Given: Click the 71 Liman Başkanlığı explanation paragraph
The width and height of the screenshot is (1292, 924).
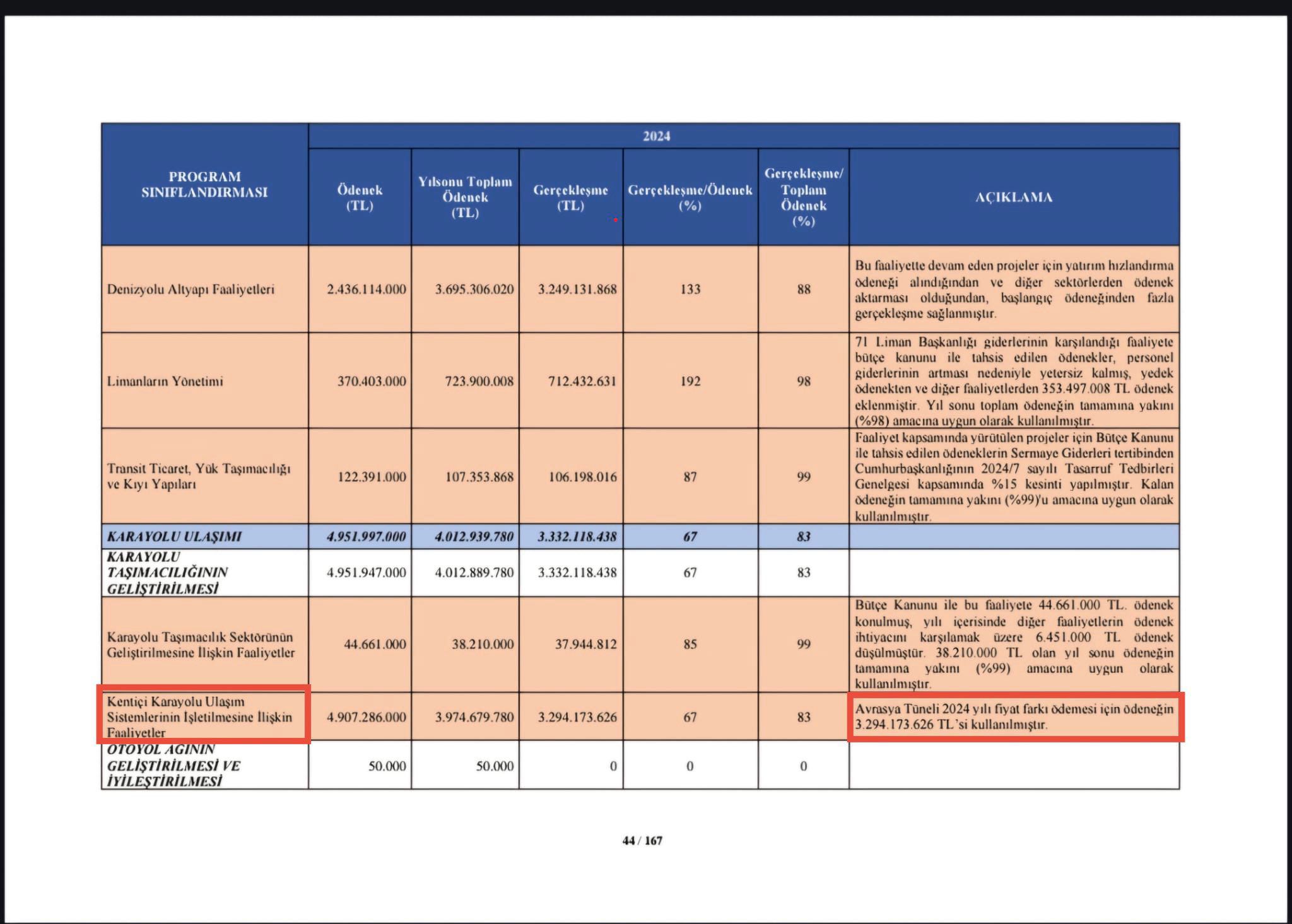Looking at the screenshot, I should 1013,381.
